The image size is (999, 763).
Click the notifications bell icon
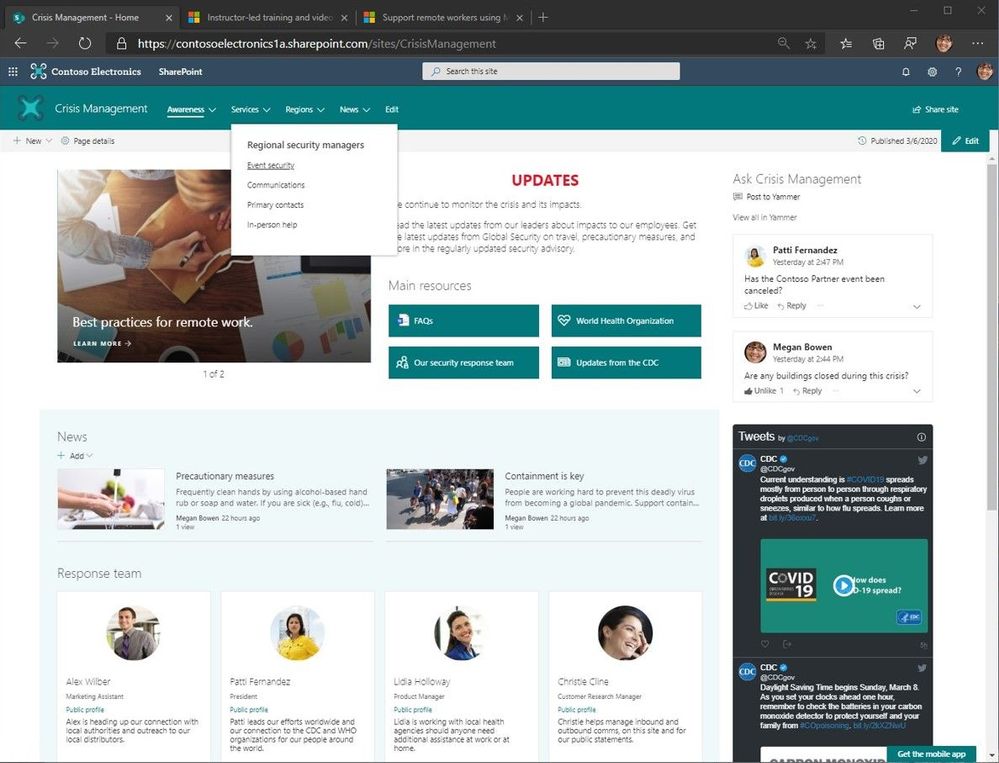[906, 72]
